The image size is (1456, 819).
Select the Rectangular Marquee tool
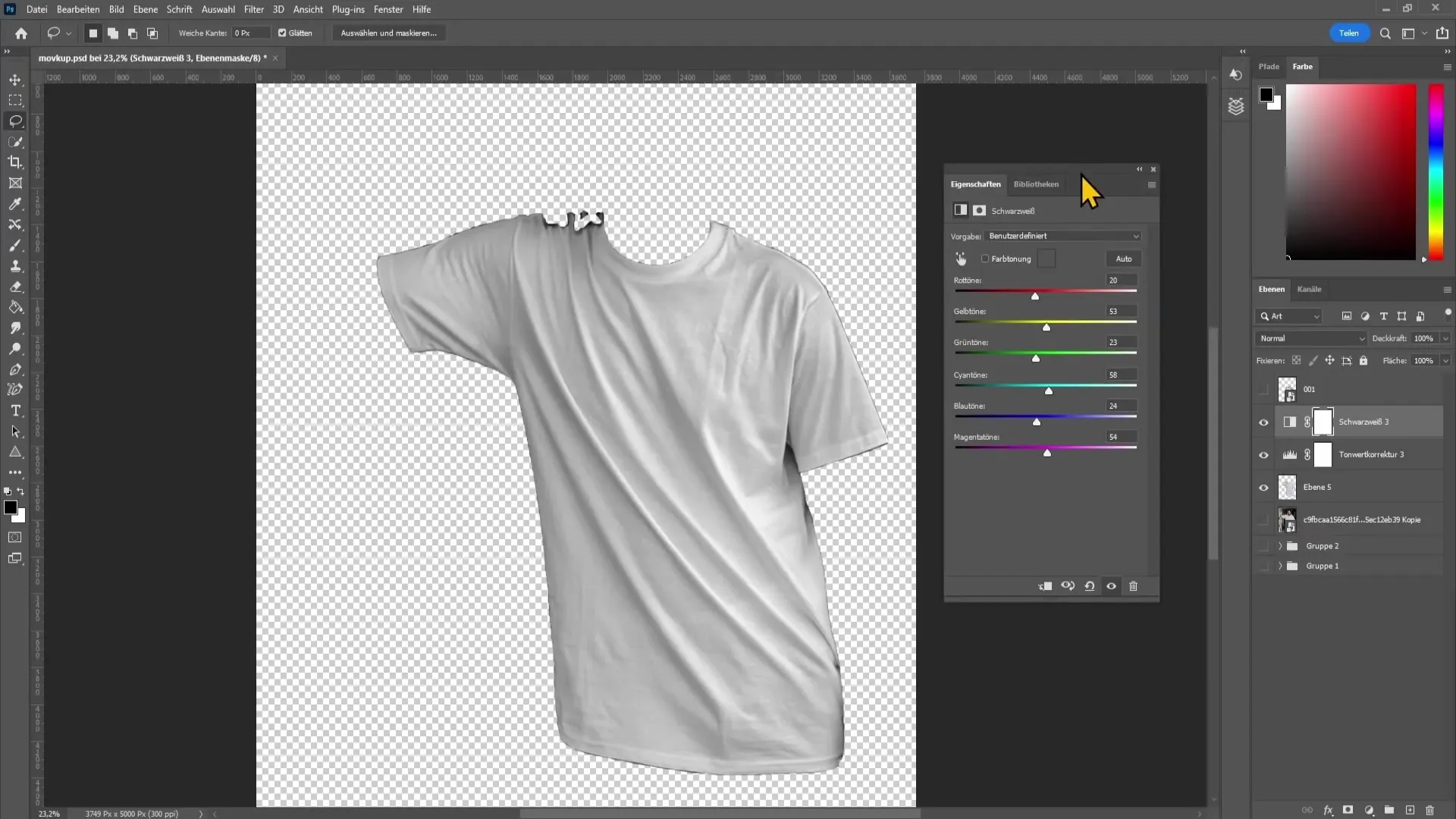point(15,100)
